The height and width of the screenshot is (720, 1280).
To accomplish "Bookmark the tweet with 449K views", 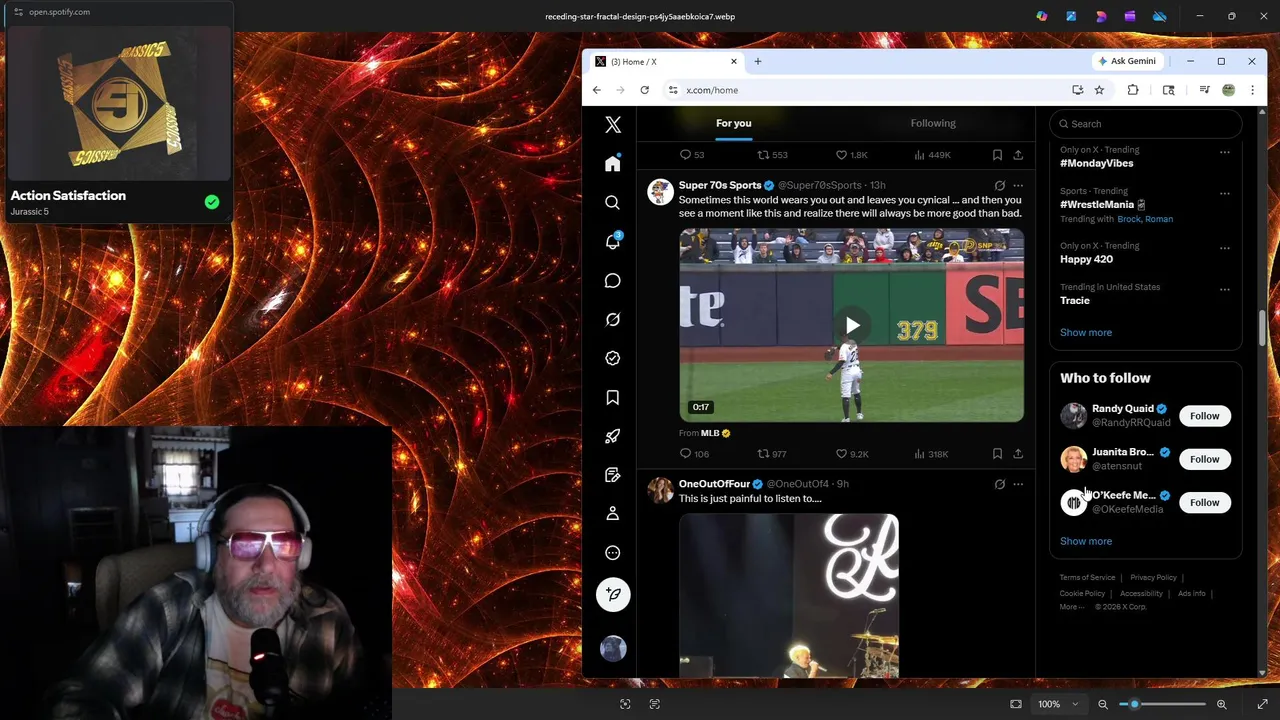I will [x=997, y=155].
